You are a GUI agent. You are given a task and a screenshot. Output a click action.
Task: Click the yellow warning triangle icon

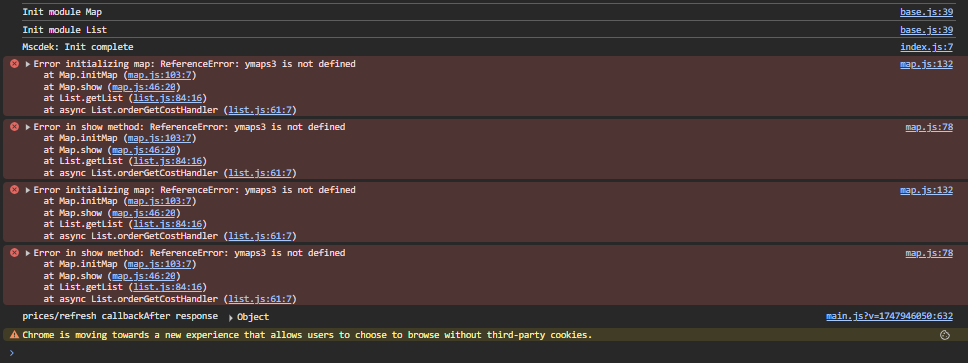[14, 335]
